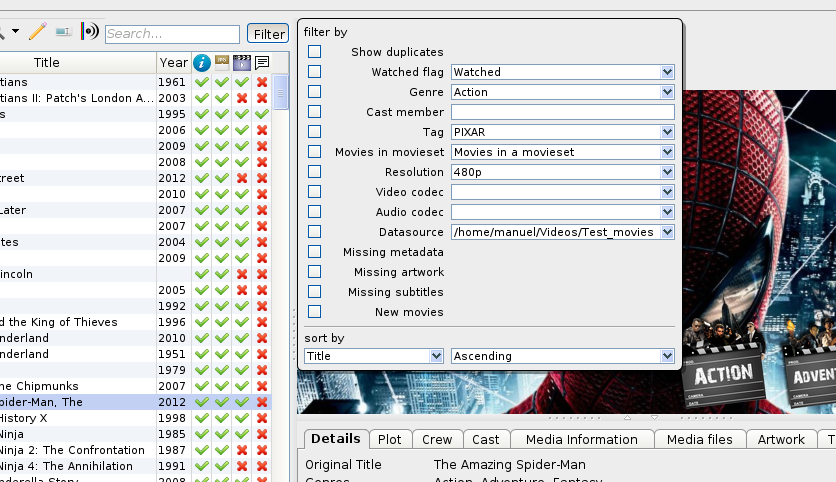Enable the Datasource filter checkbox
Viewport: 836px width, 482px height.
point(315,231)
